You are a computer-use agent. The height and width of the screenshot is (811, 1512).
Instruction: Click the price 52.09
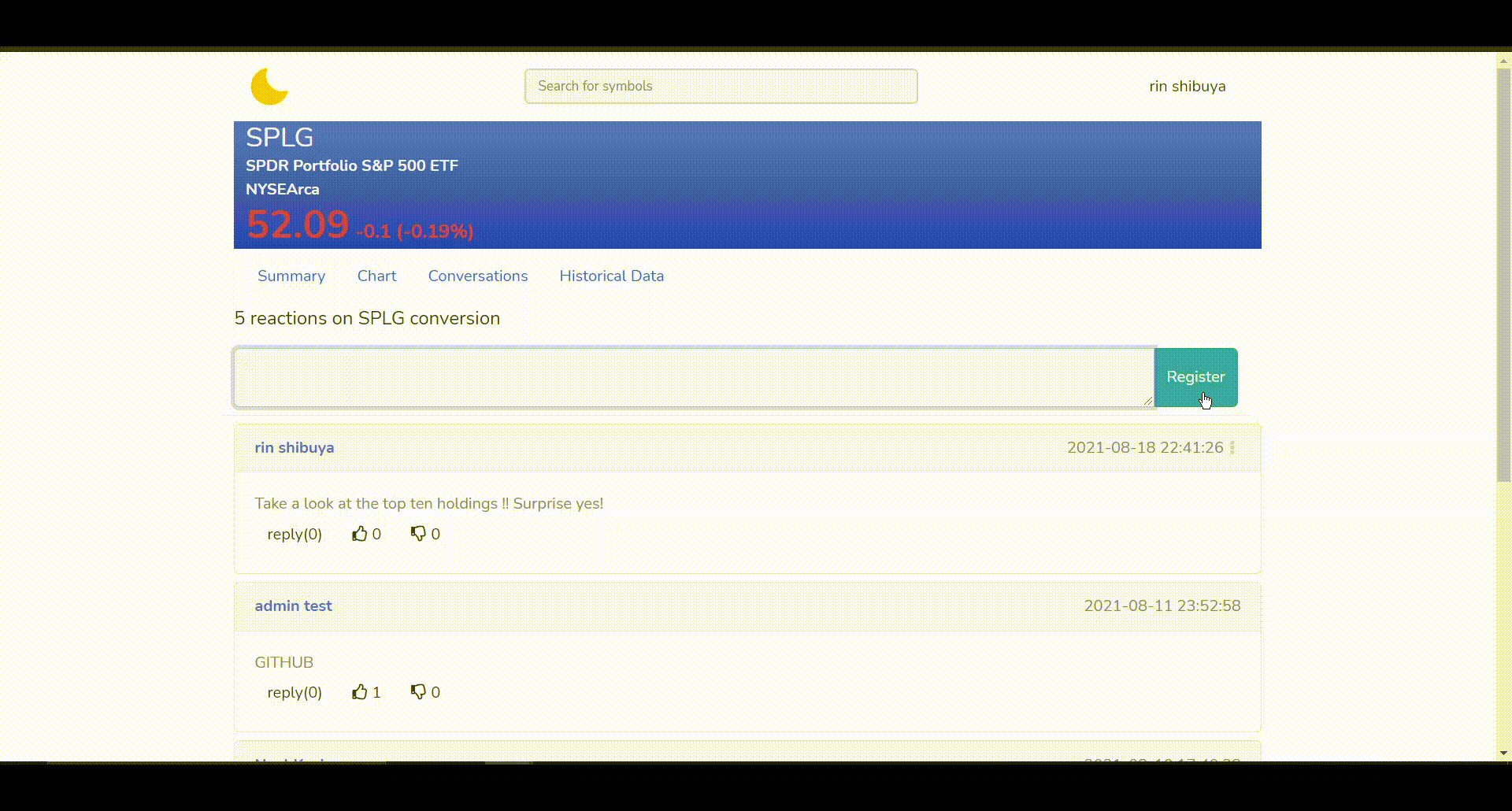(298, 224)
